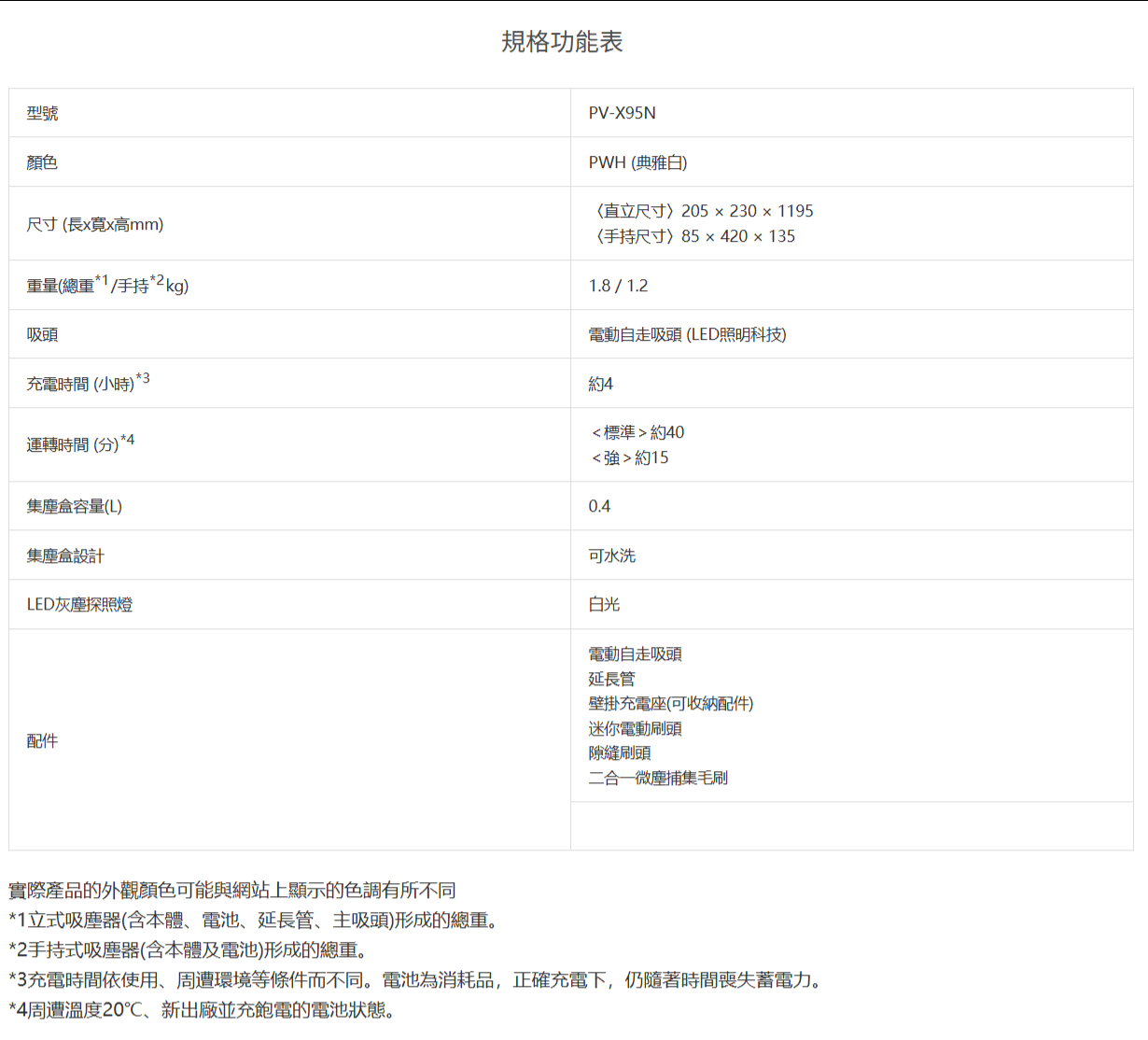Select the 壁掛充電座(可收納配件) accessory item
The height and width of the screenshot is (1040, 1148).
pos(670,703)
